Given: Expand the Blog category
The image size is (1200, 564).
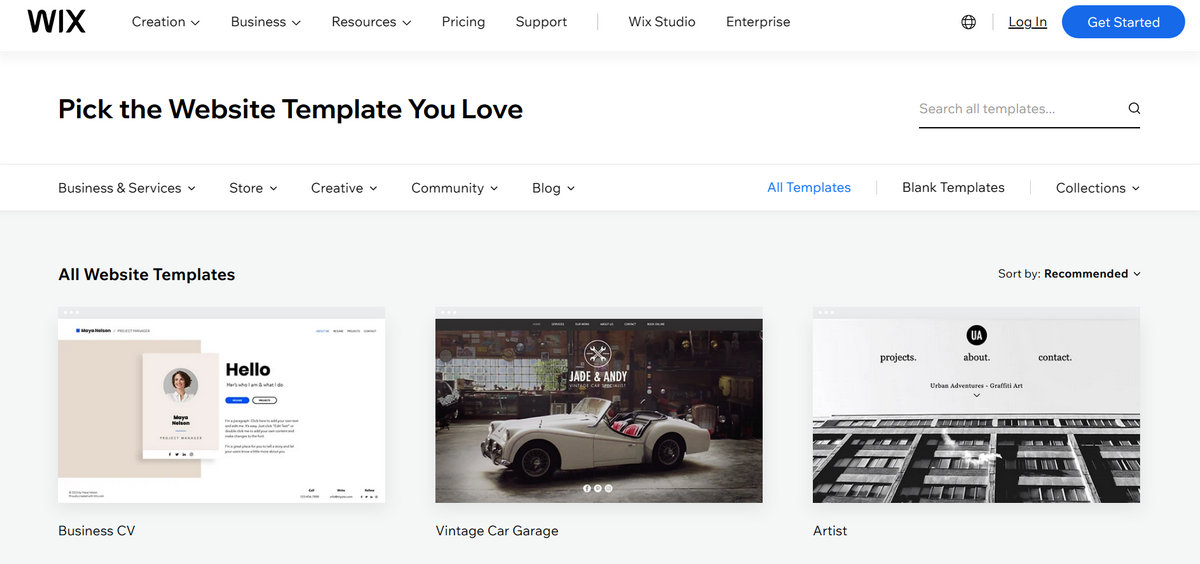Looking at the screenshot, I should [553, 188].
